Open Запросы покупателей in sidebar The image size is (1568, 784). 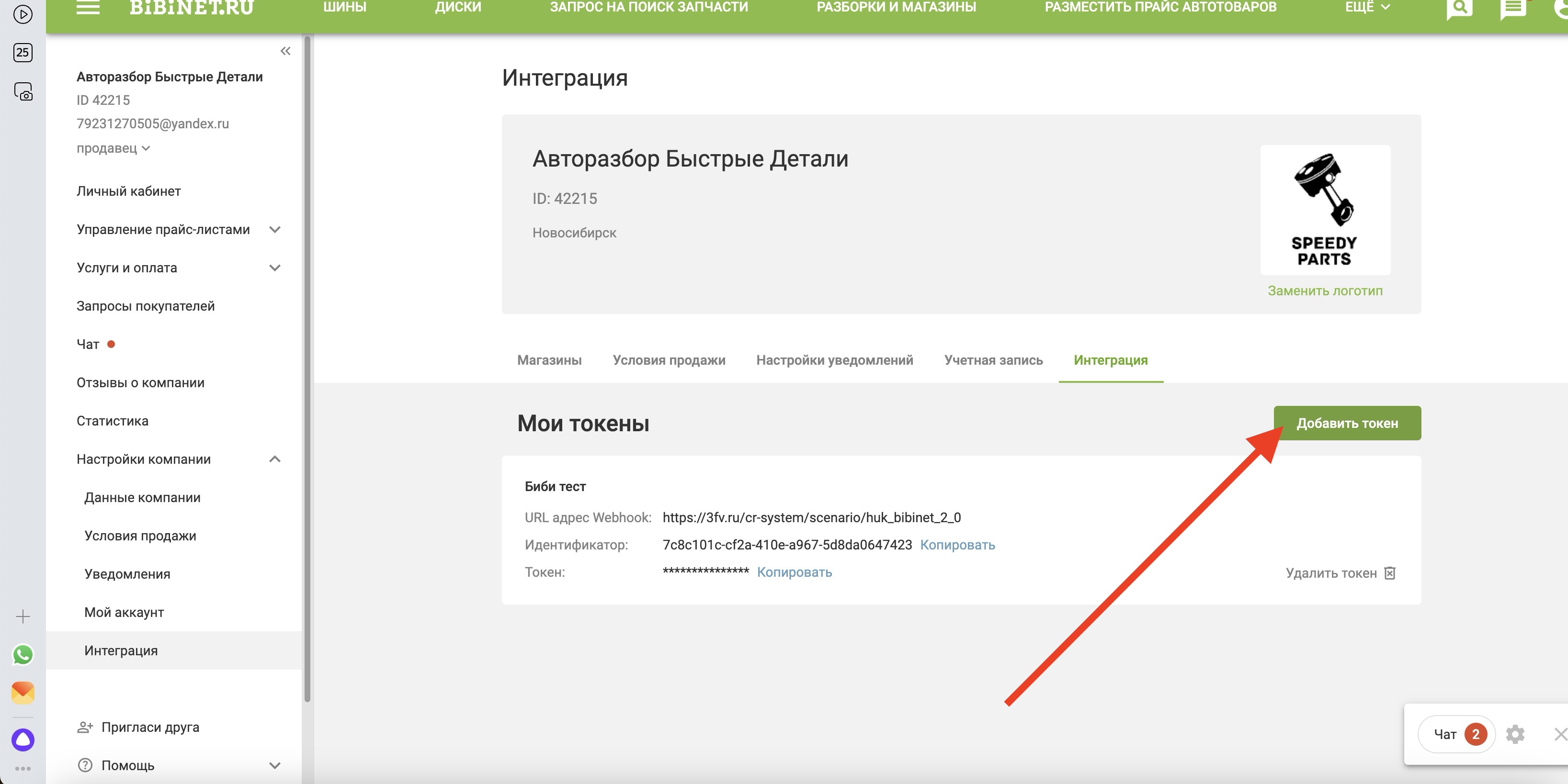pyautogui.click(x=146, y=306)
